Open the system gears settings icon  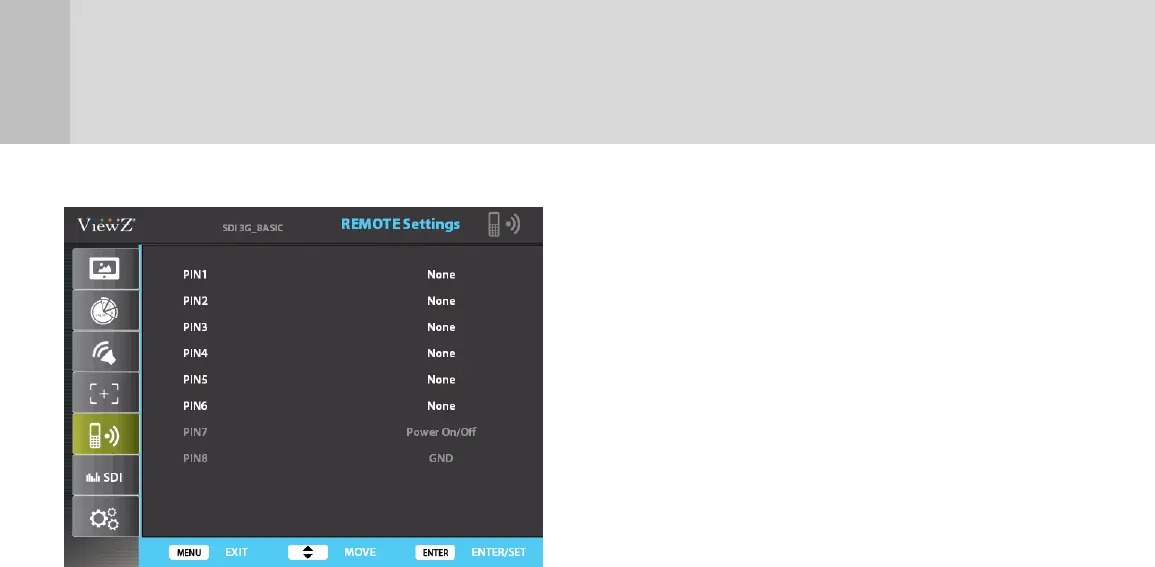pos(105,518)
